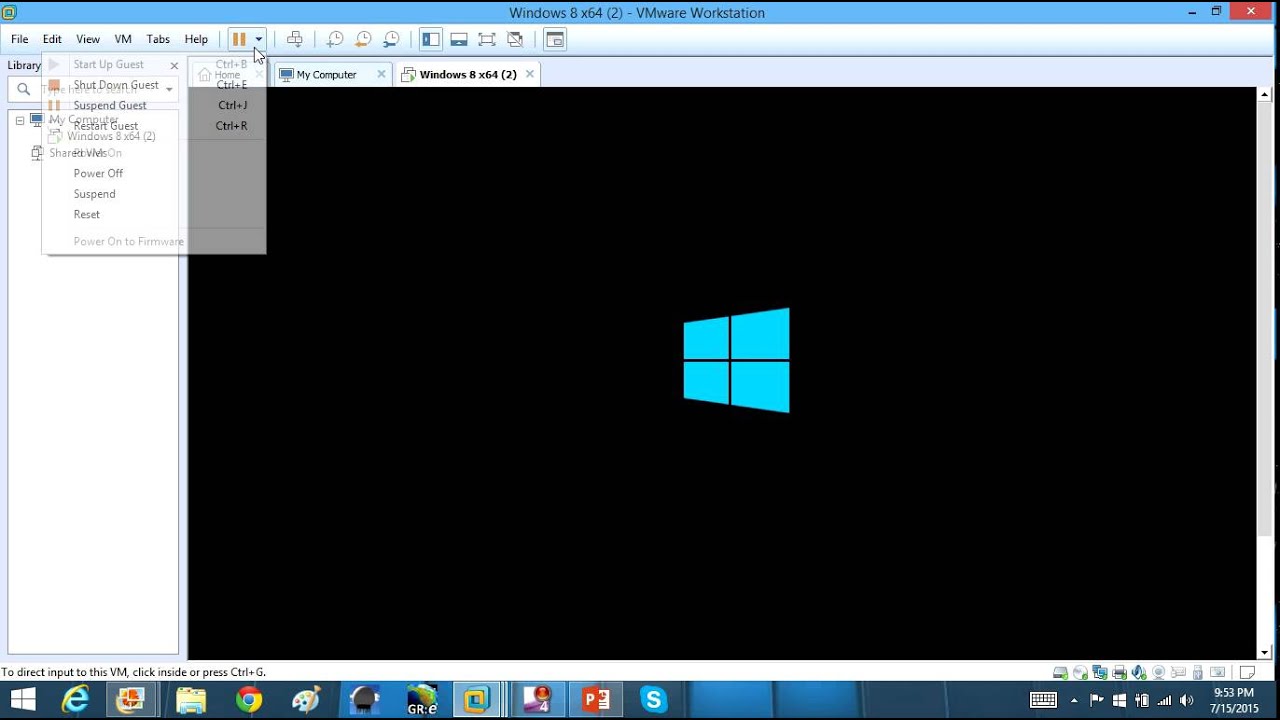Revert the VM to its snapshot
The height and width of the screenshot is (720, 1280).
pyautogui.click(x=363, y=39)
